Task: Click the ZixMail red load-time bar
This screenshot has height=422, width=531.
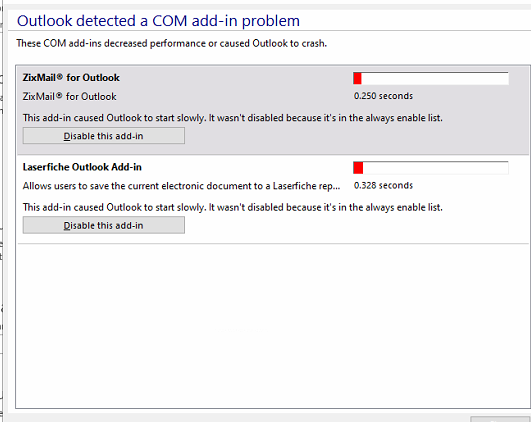Action: pyautogui.click(x=357, y=78)
